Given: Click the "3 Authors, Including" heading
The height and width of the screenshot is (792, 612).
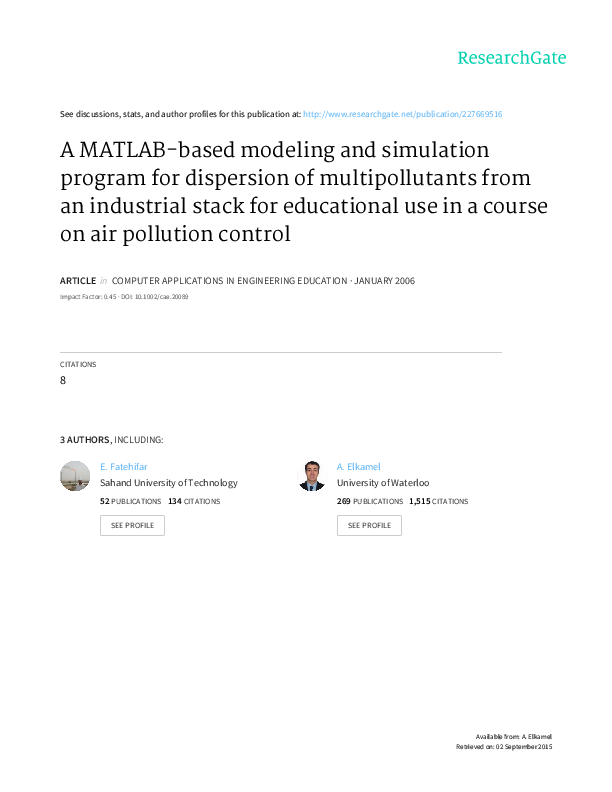Looking at the screenshot, I should click(112, 440).
